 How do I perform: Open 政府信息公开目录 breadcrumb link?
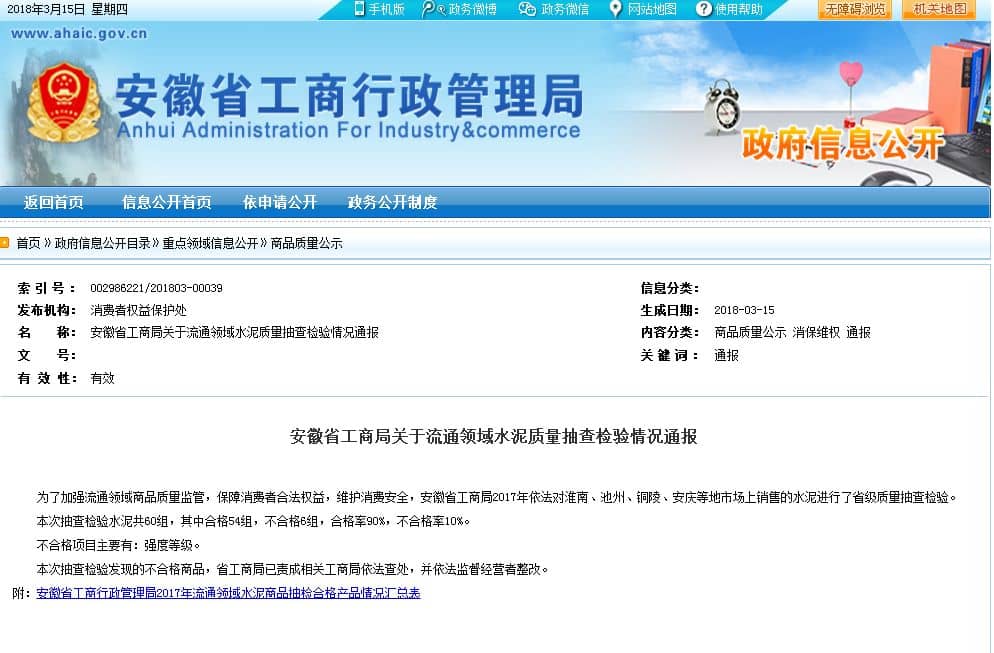pyautogui.click(x=103, y=243)
